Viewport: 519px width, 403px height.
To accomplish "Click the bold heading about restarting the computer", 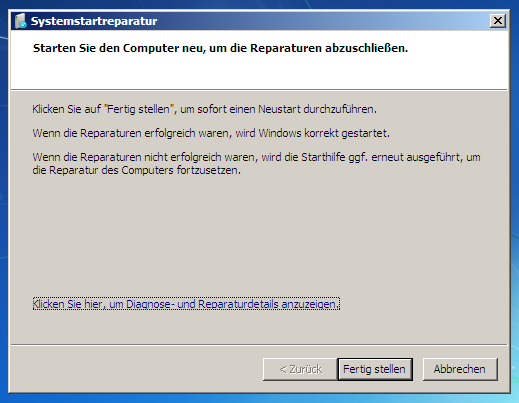I will (x=220, y=48).
